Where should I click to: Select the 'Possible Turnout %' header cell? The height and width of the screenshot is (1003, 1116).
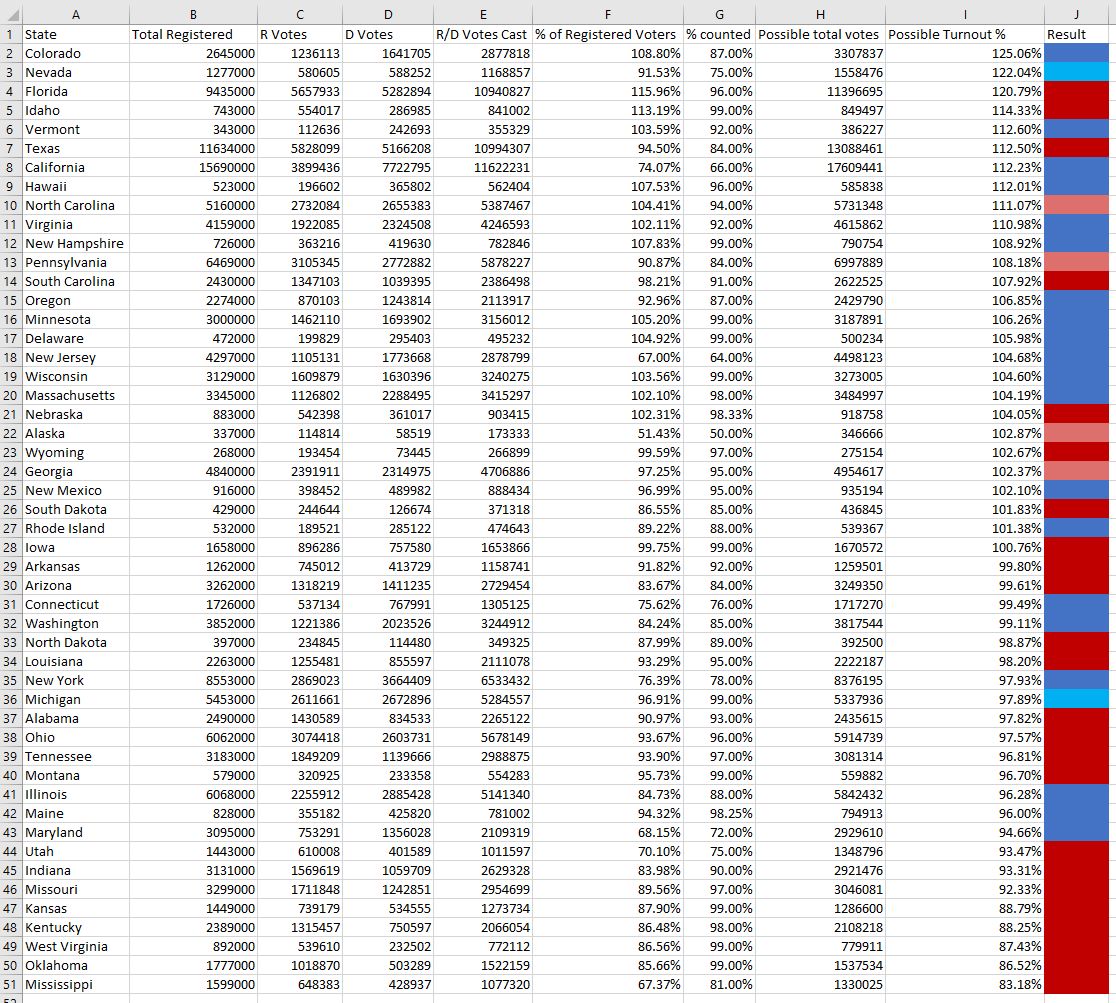point(963,34)
